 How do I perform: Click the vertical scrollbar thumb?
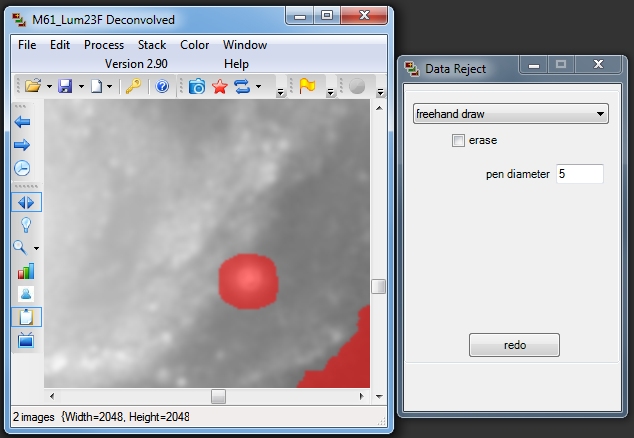pos(378,286)
